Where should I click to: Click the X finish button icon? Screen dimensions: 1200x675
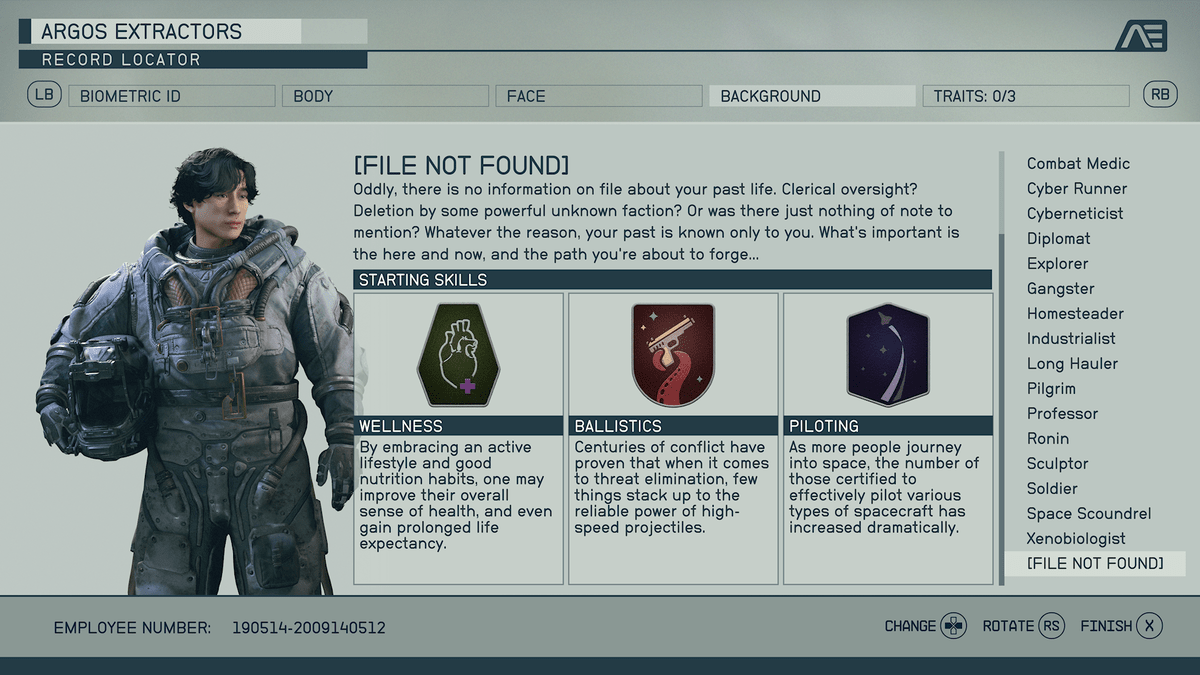[x=1150, y=627]
